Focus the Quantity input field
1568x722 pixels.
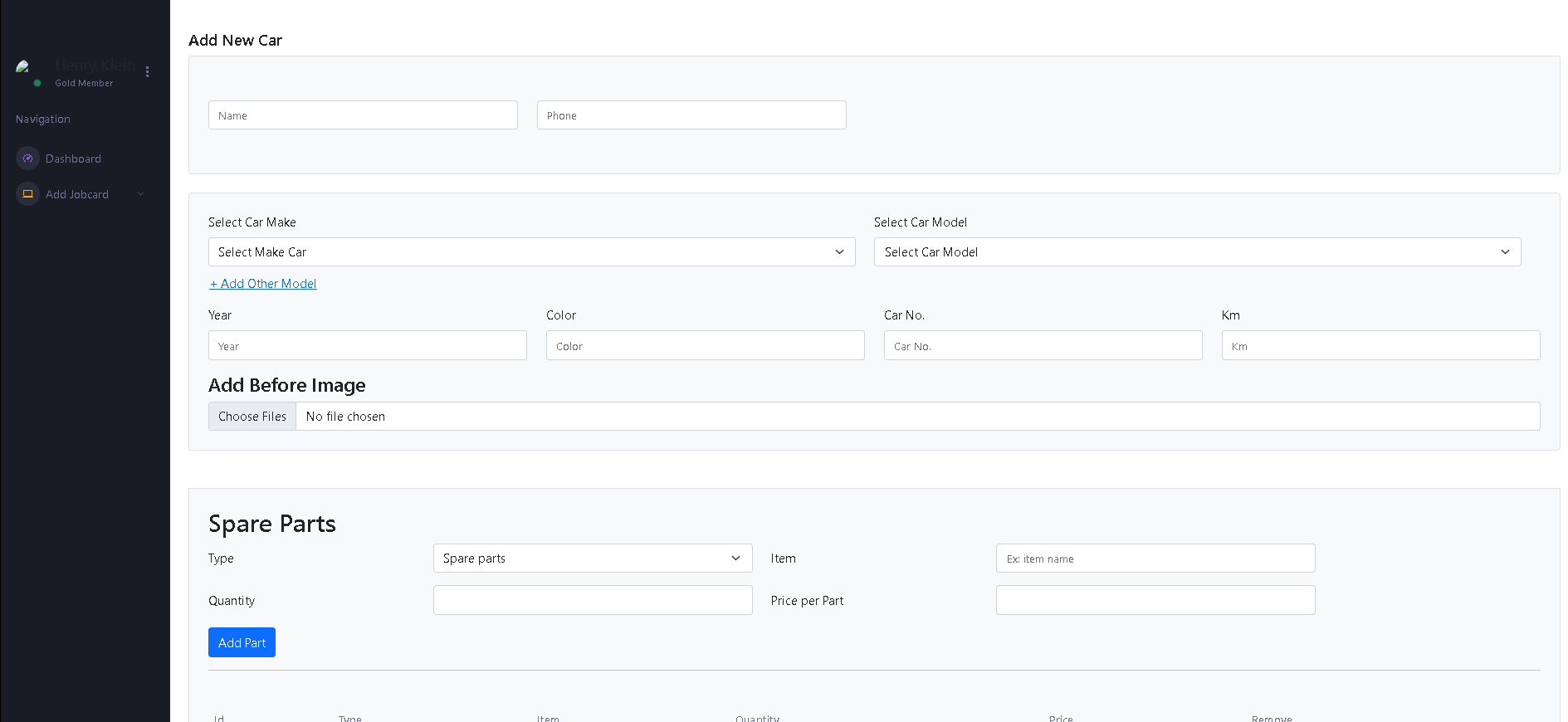pos(593,600)
